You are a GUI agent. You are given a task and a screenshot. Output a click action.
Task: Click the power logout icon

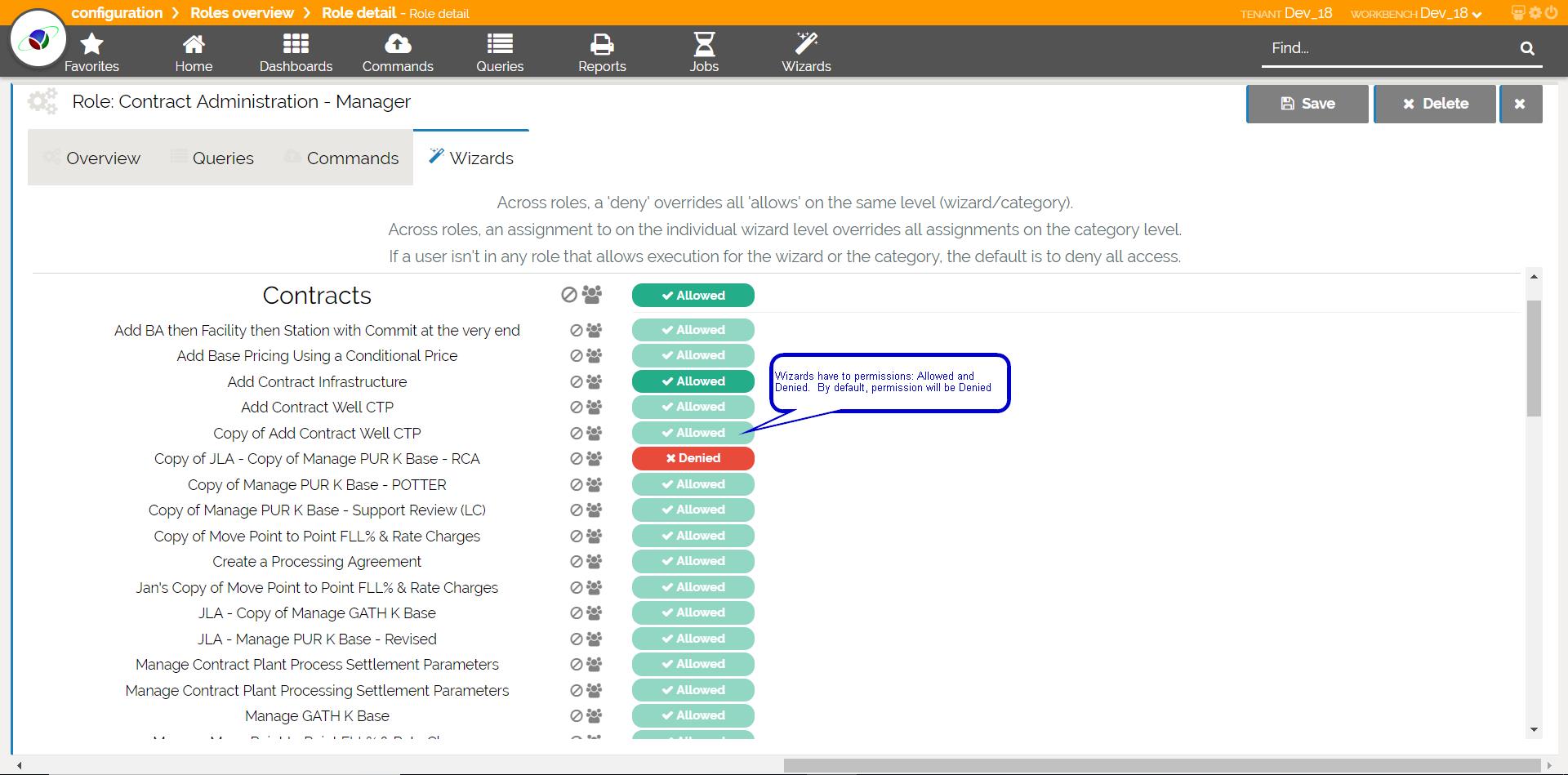[x=1550, y=13]
